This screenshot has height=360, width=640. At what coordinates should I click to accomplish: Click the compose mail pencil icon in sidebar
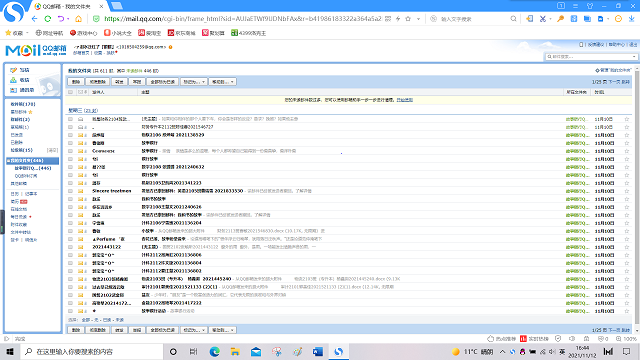click(13, 70)
